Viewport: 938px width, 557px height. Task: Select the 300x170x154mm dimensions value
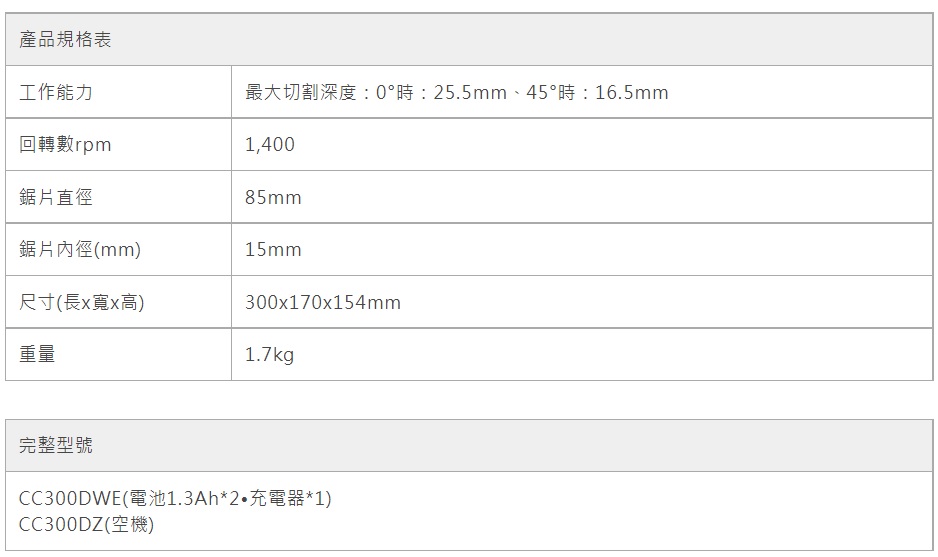pyautogui.click(x=323, y=302)
